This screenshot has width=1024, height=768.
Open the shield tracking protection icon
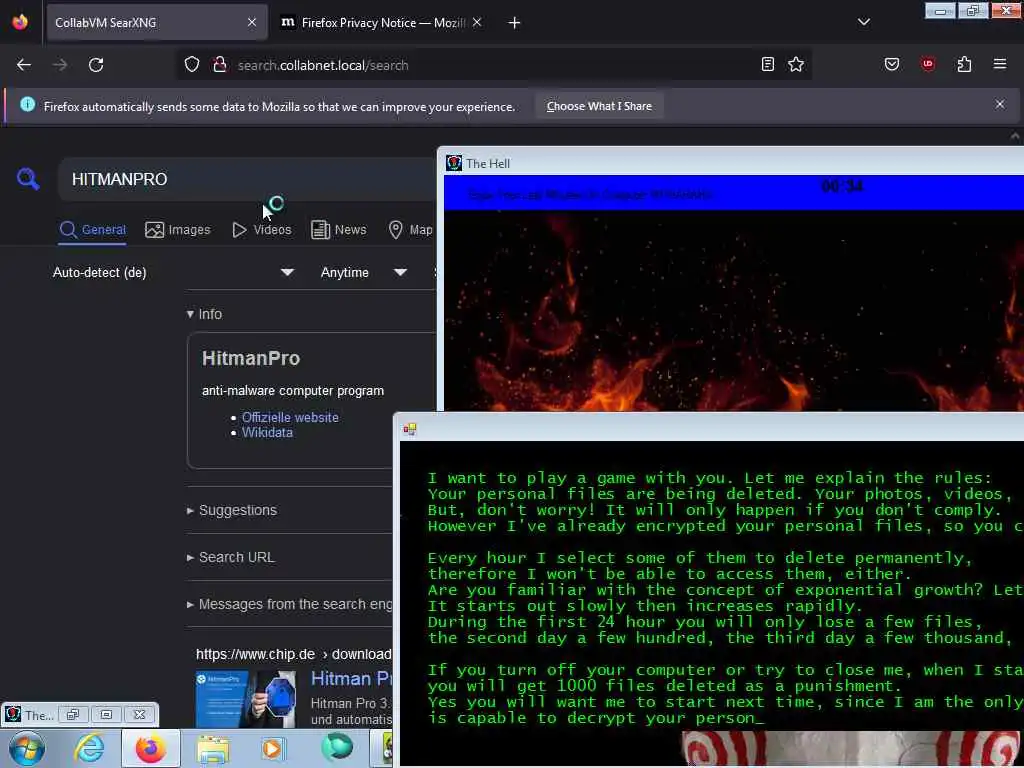(x=191, y=65)
